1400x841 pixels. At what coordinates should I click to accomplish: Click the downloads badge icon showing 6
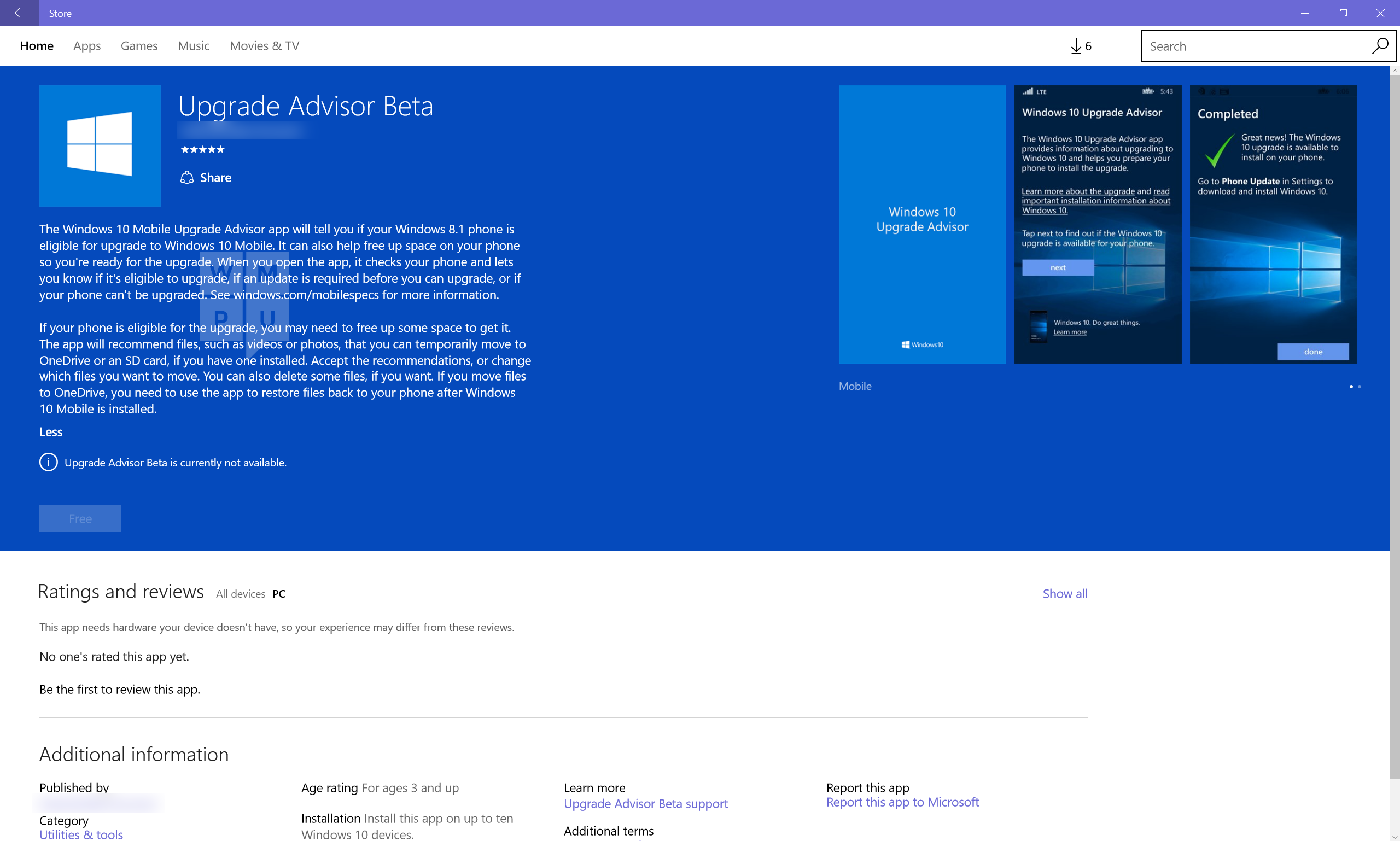point(1083,45)
